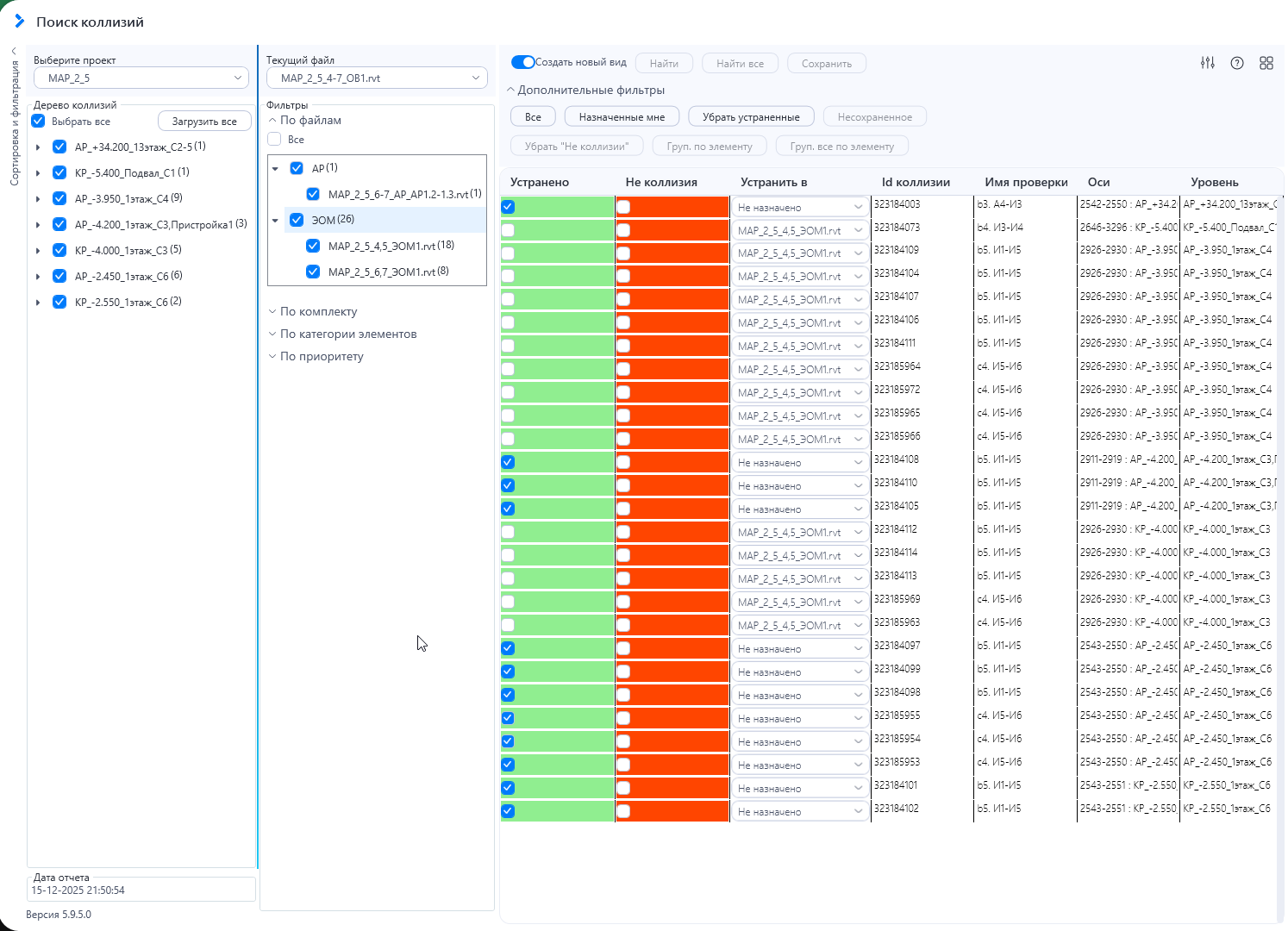
Task: Click the blue arrow app logo
Action: pos(19,21)
